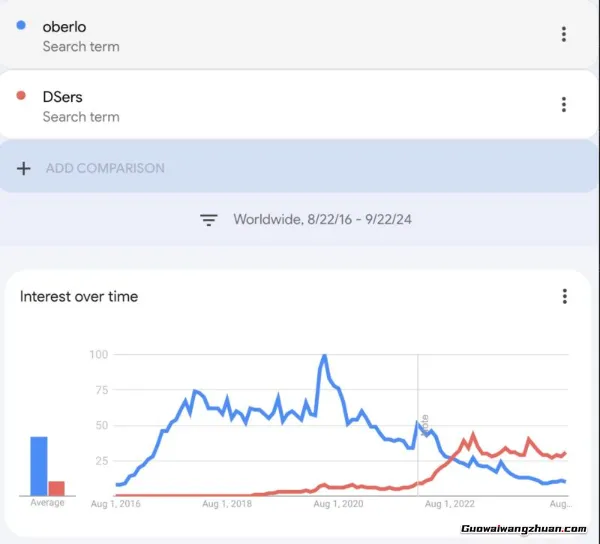The image size is (600, 544).
Task: Click the plus icon to add comparison
Action: [24, 168]
